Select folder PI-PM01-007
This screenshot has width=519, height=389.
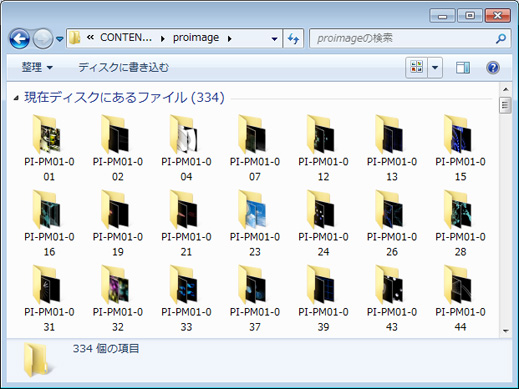point(255,148)
